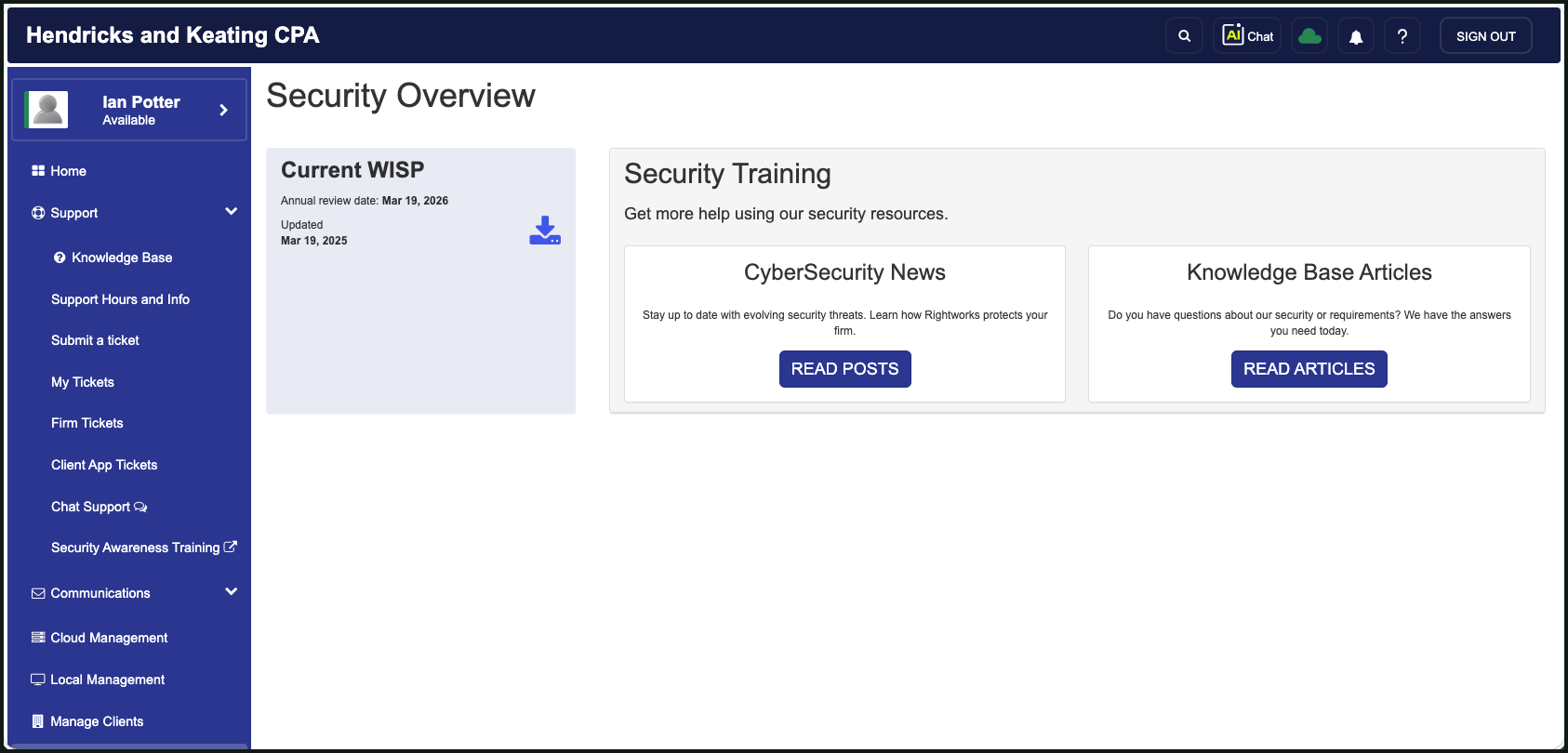Click the Knowledge Base Articles heading

(x=1309, y=272)
